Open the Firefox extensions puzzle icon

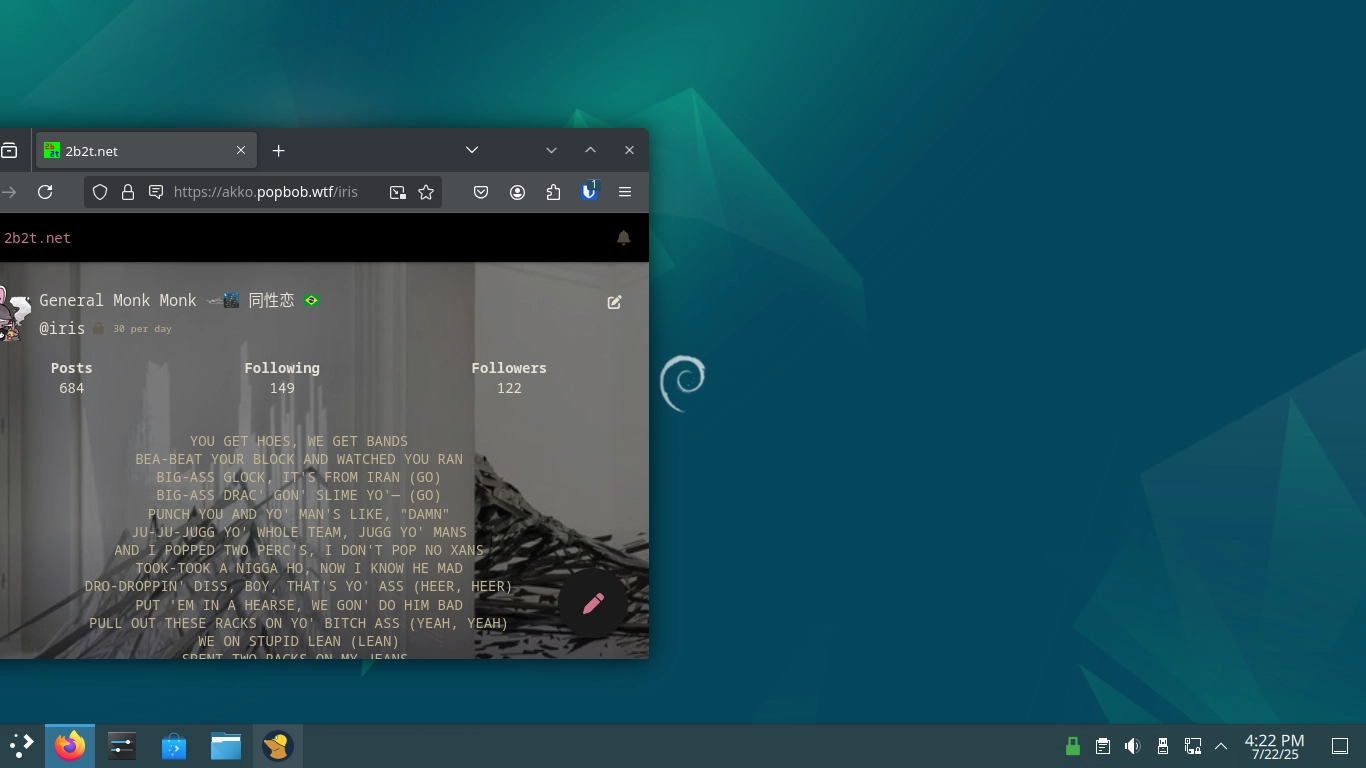pyautogui.click(x=553, y=192)
